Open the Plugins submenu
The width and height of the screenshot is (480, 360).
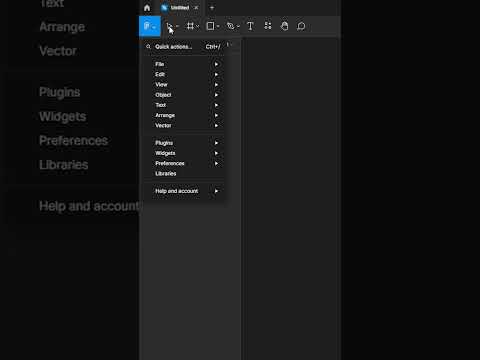(x=184, y=143)
